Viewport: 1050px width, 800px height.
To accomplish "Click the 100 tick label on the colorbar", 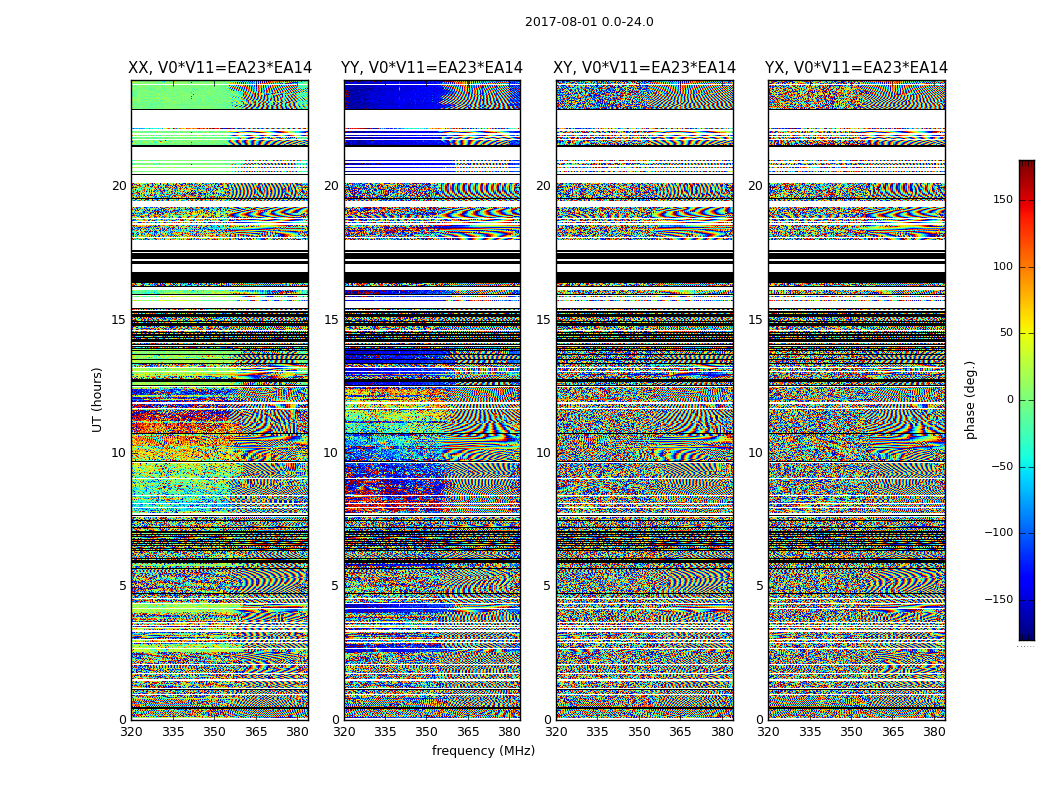I will pos(1003,266).
